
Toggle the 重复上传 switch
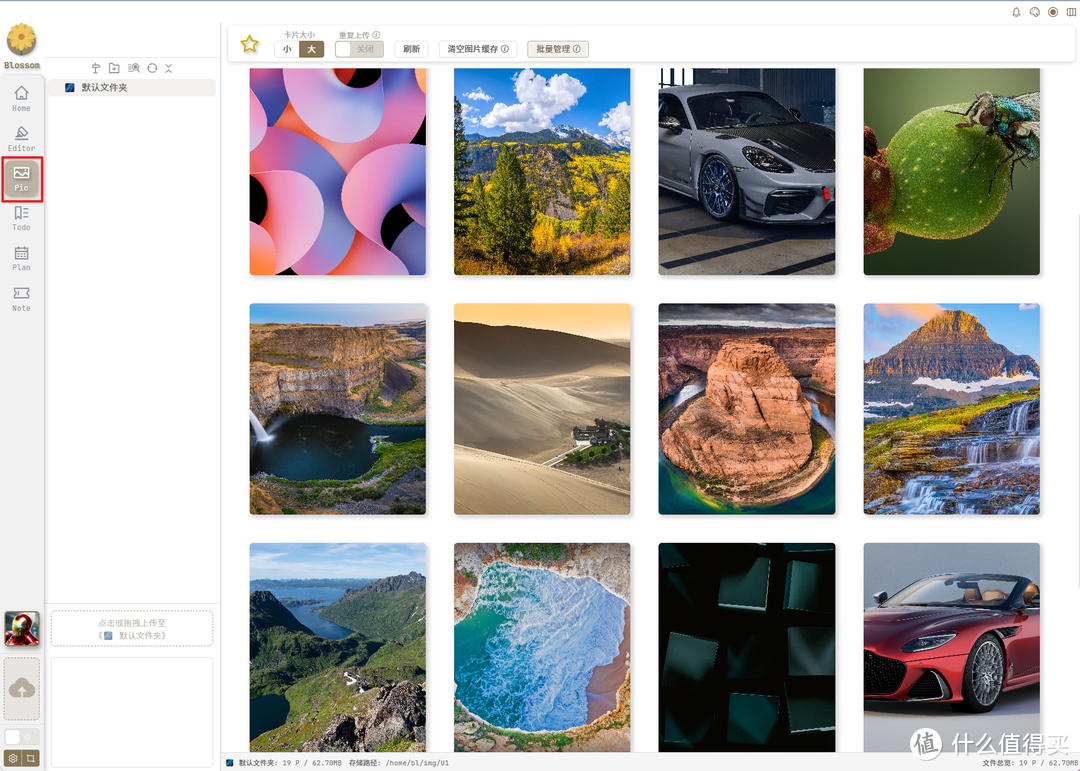(359, 49)
